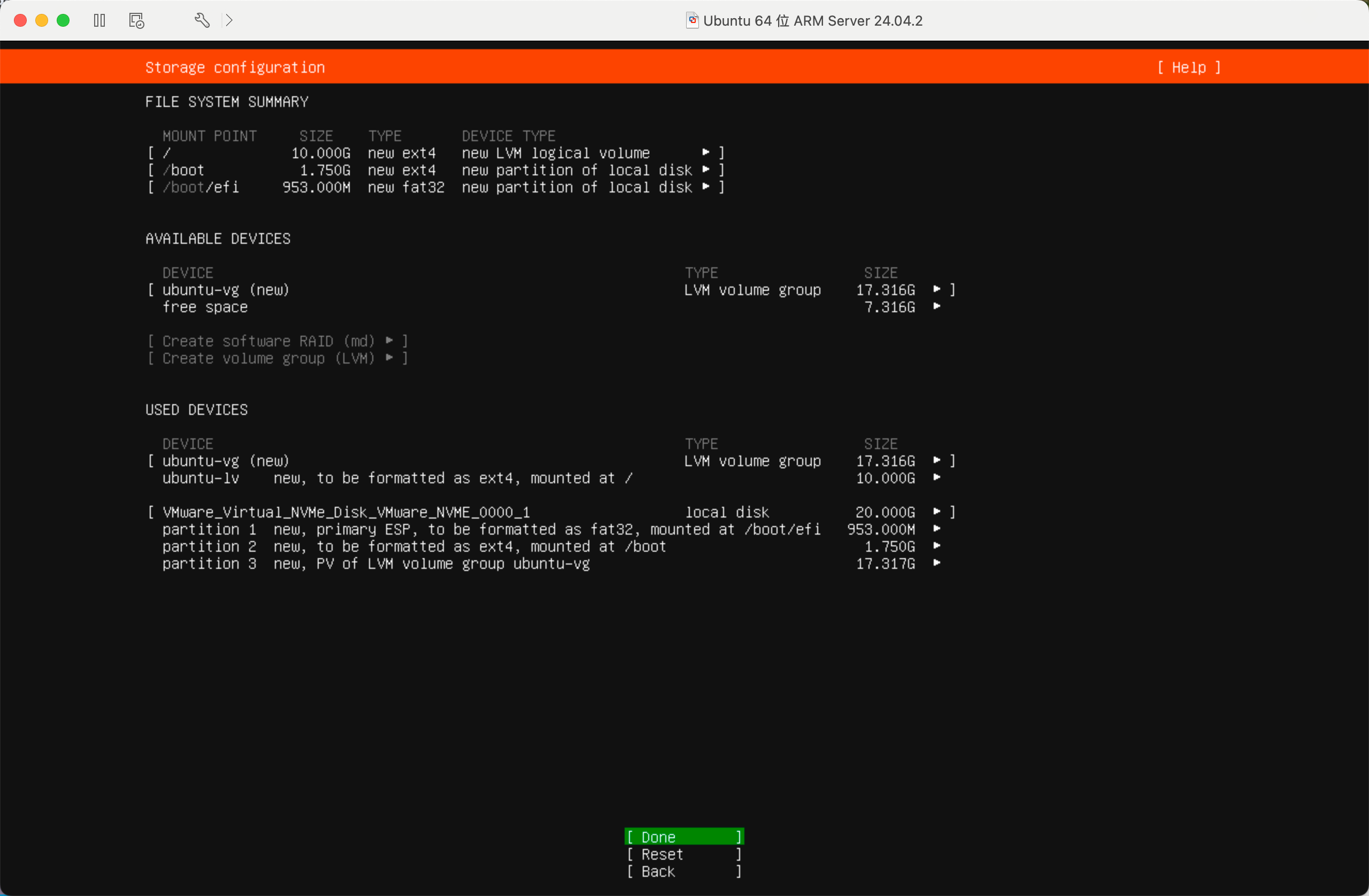Select the Back button
The image size is (1369, 896).
[684, 871]
